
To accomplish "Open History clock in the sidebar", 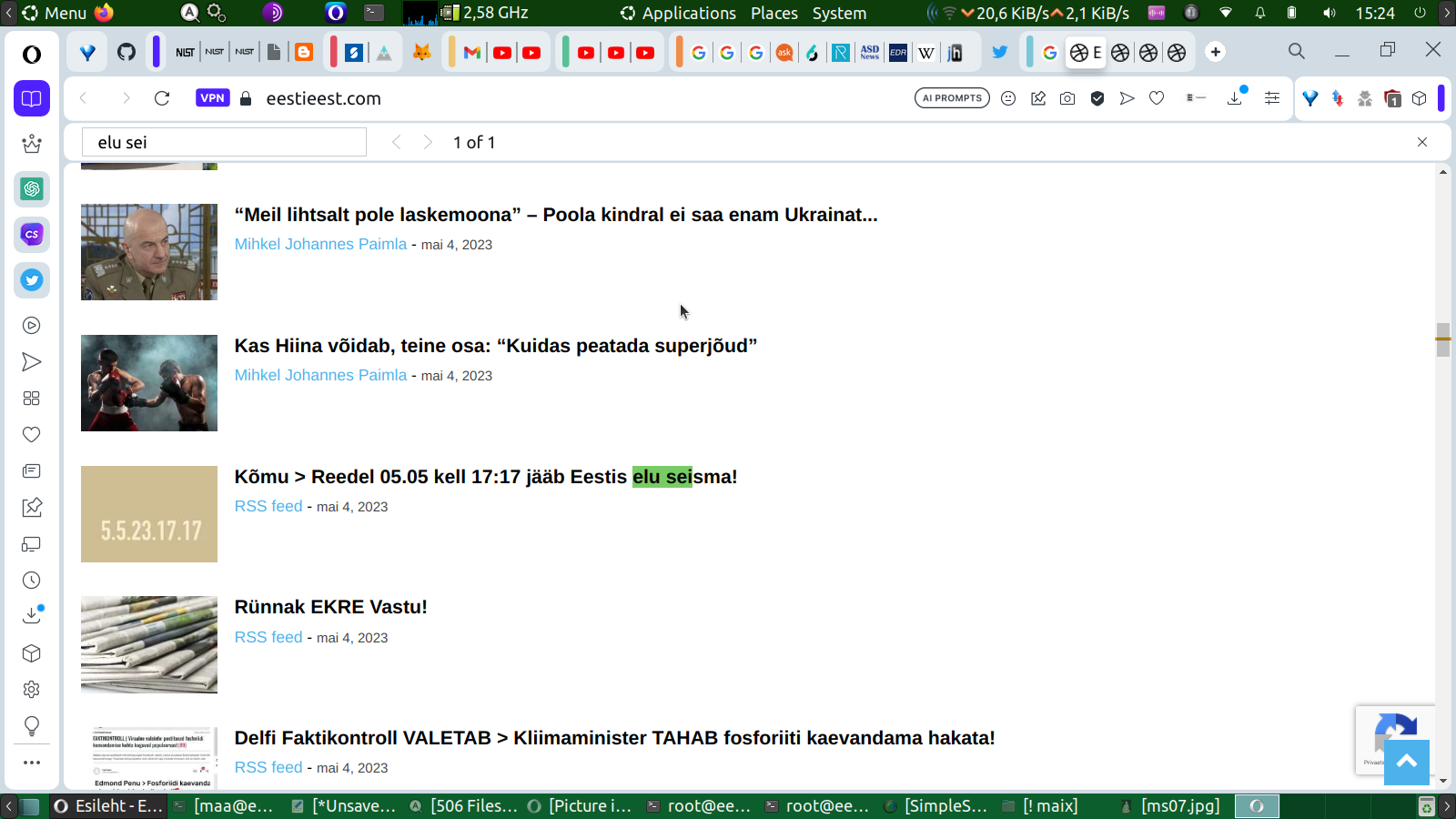I will (32, 581).
